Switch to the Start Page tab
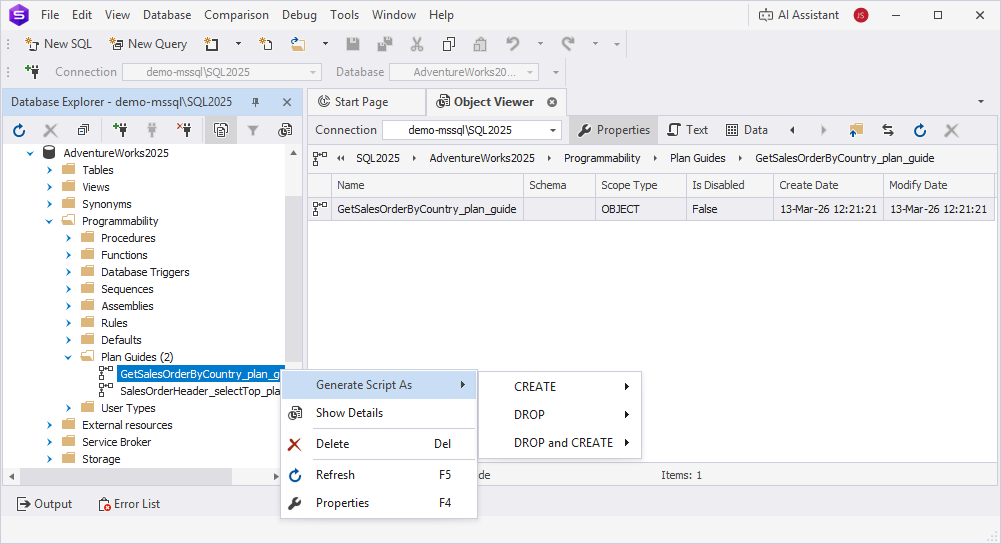The width and height of the screenshot is (1001, 544). pos(361,102)
